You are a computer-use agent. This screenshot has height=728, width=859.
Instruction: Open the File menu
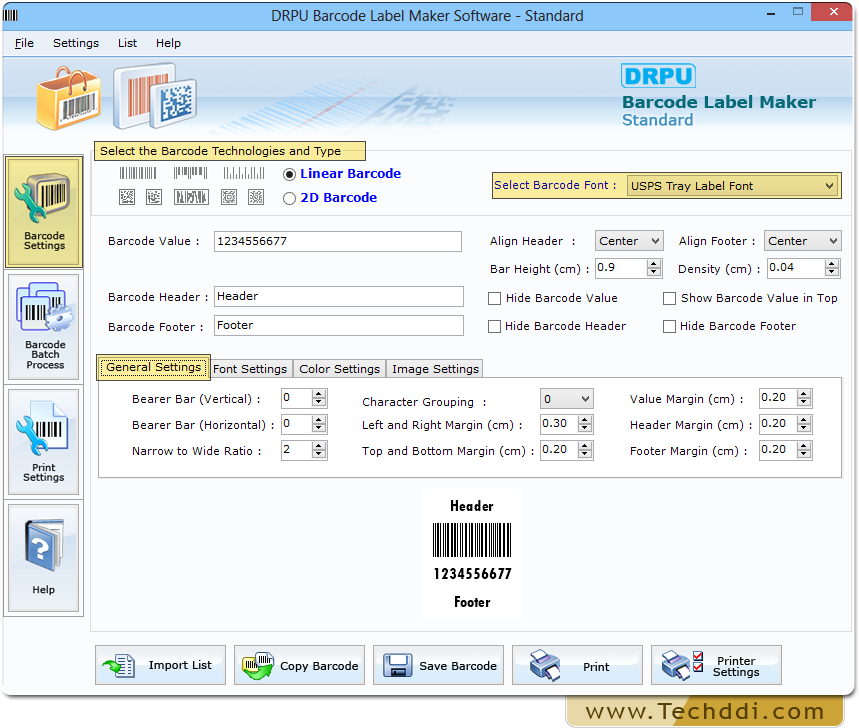coord(24,43)
